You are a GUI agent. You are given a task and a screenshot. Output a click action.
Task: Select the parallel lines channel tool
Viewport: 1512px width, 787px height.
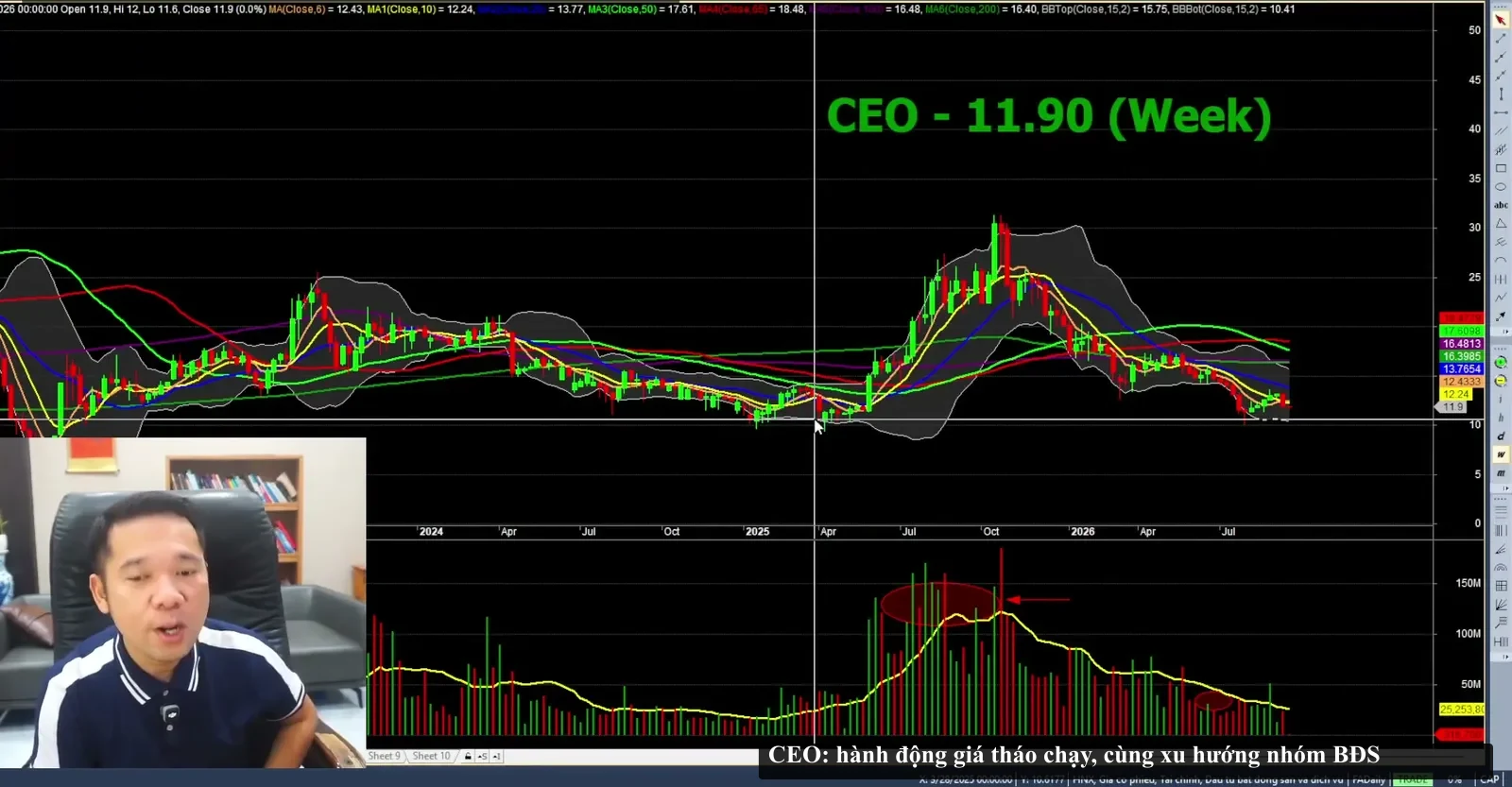1501,131
